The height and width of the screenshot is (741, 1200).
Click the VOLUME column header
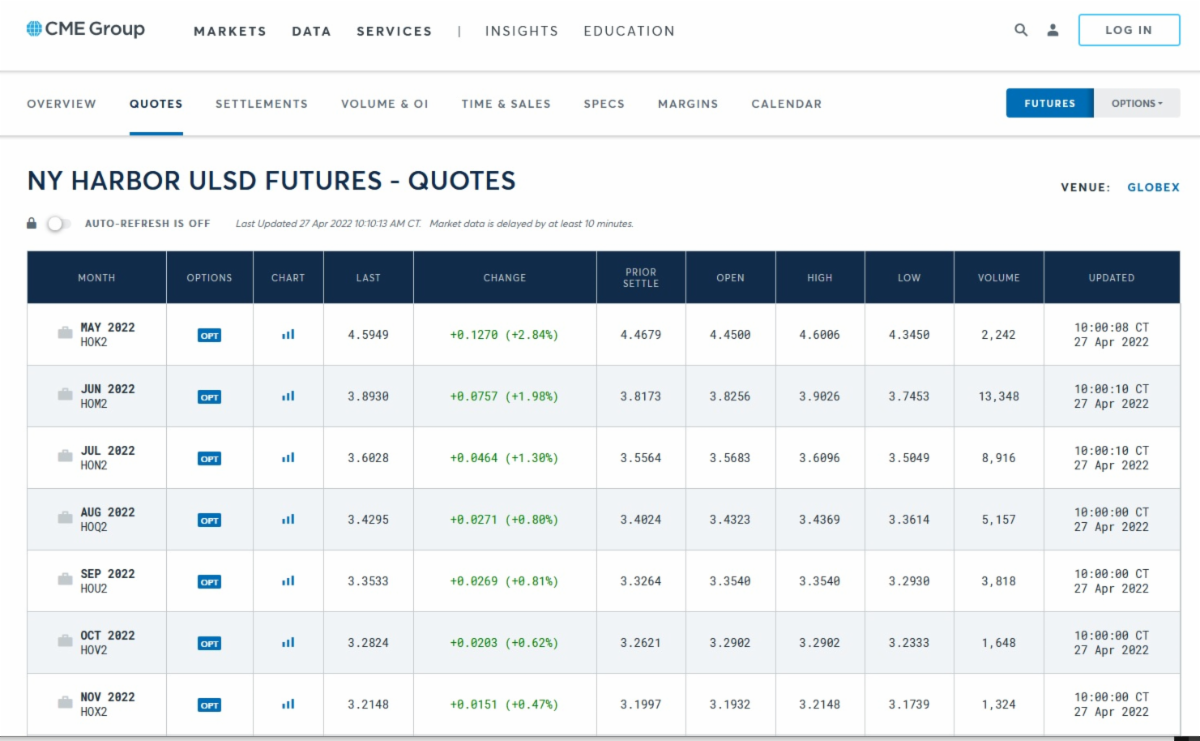click(999, 277)
